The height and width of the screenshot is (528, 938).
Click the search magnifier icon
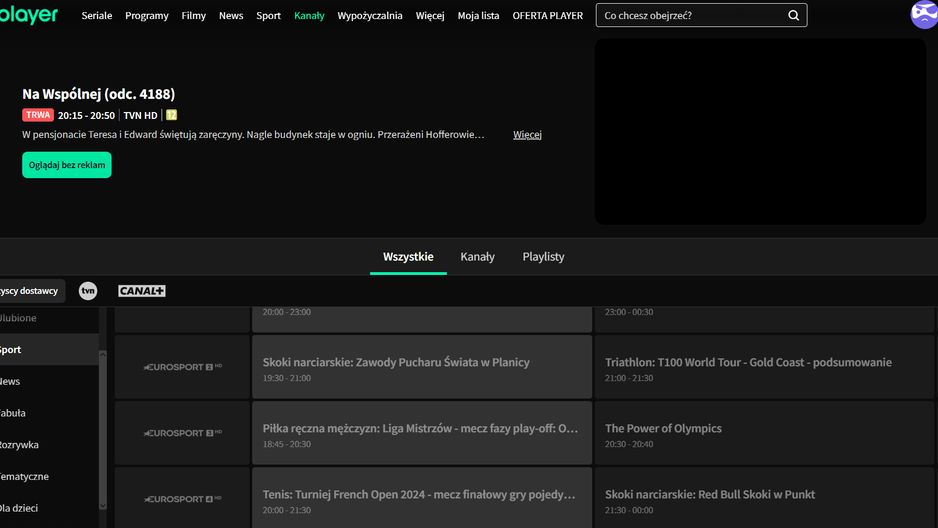[x=793, y=16]
